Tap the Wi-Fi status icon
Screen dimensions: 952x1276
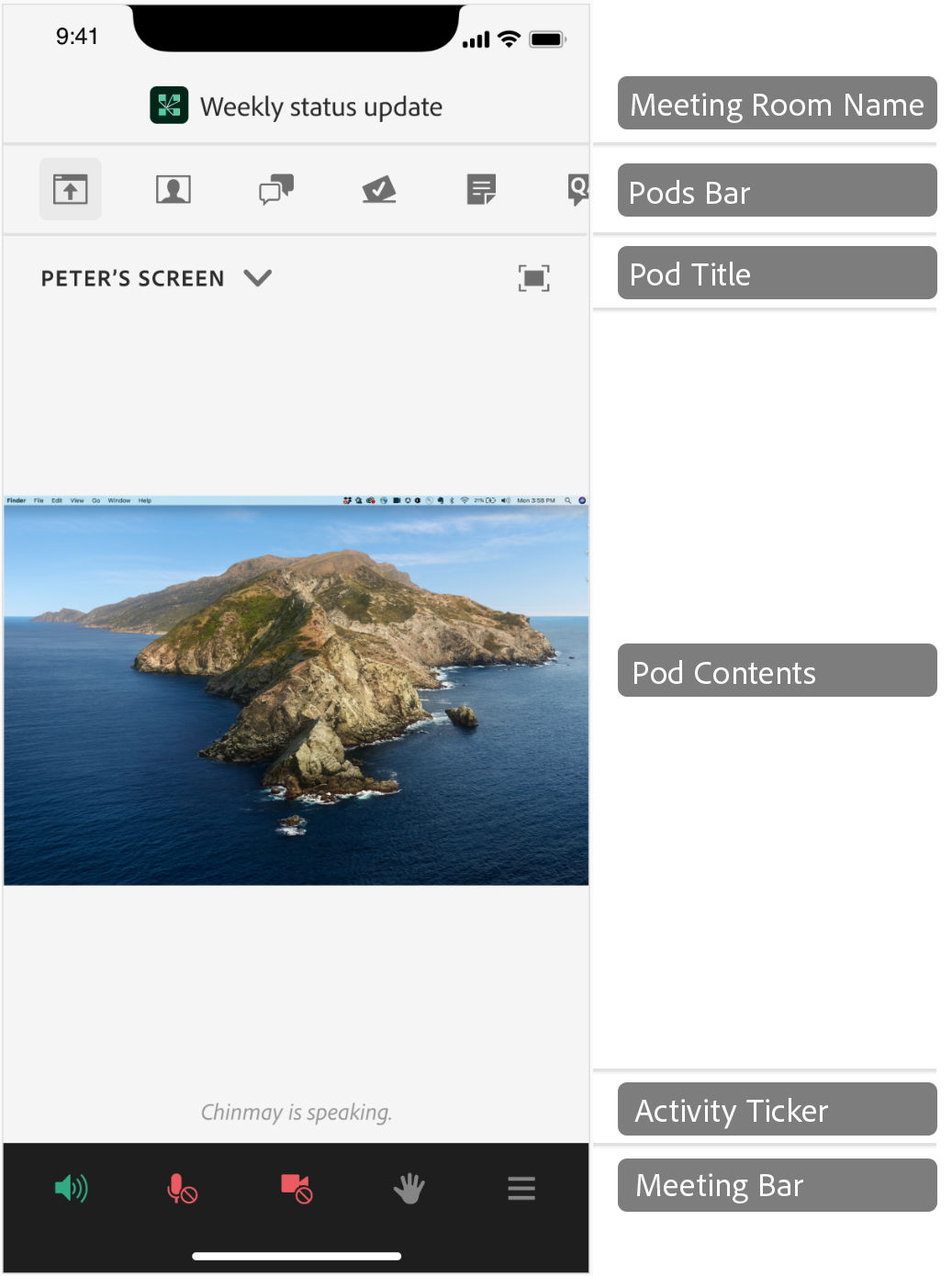click(510, 39)
